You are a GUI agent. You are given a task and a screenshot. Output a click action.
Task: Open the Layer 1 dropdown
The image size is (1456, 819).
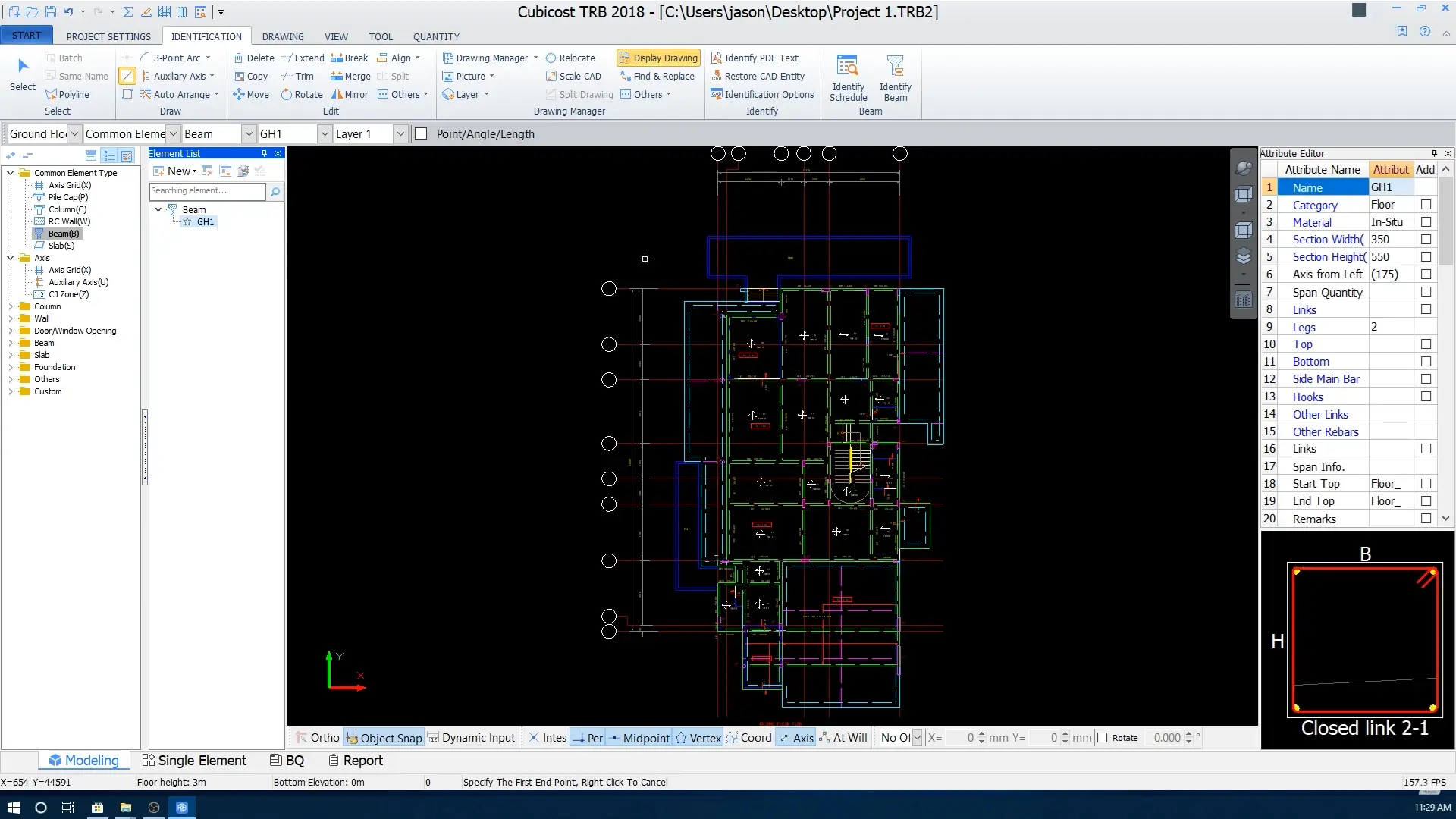pyautogui.click(x=400, y=133)
